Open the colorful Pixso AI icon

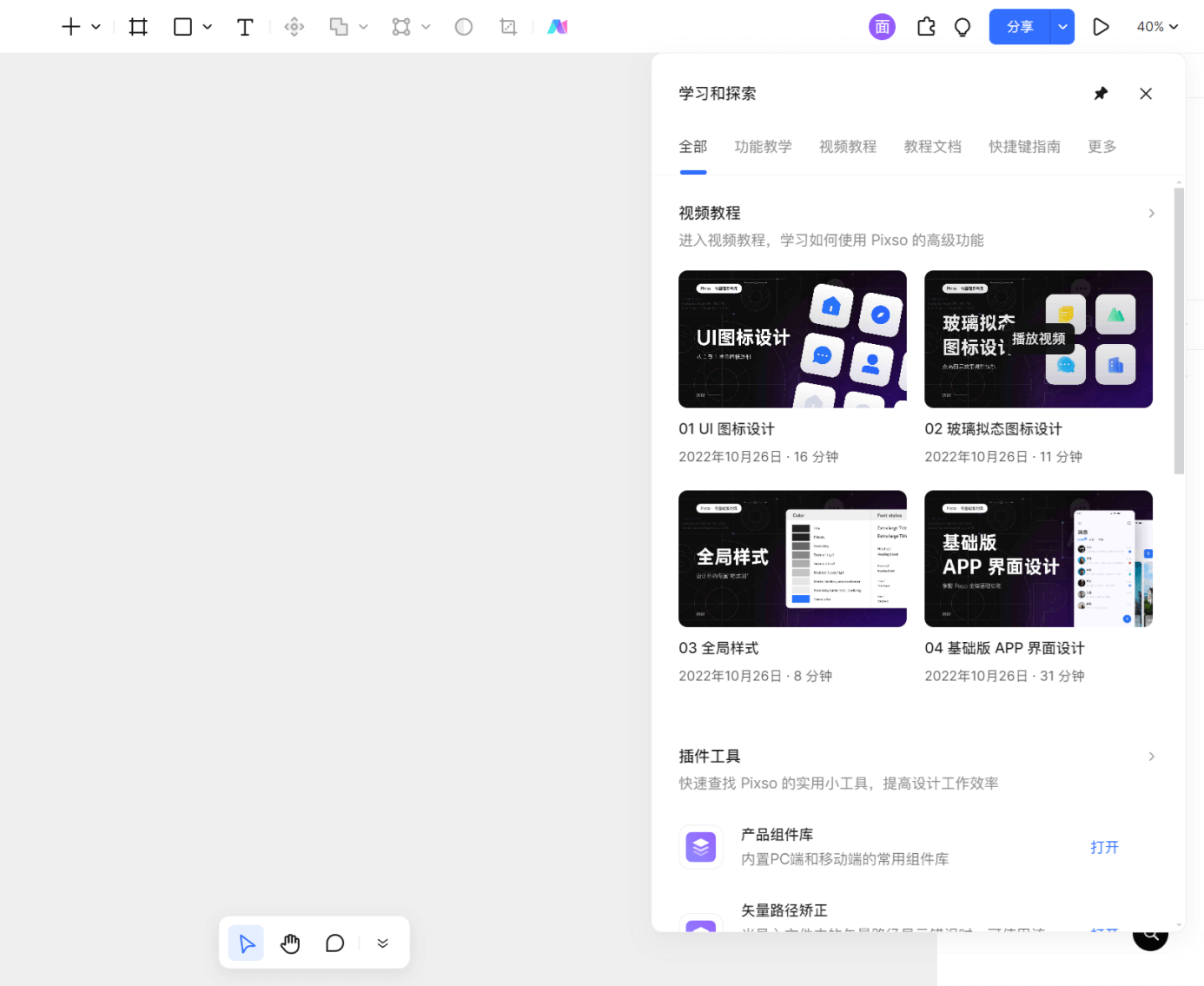tap(558, 27)
